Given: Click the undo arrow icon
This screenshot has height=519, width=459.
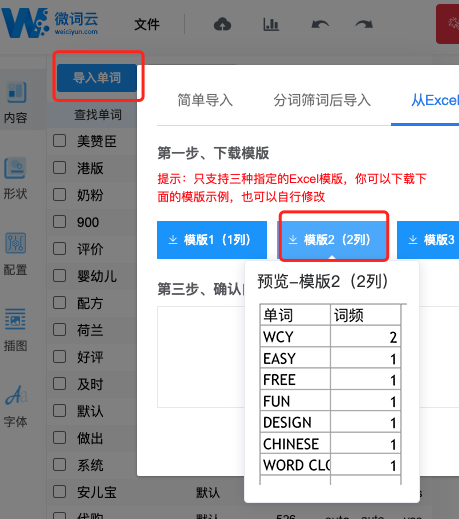Looking at the screenshot, I should (320, 24).
